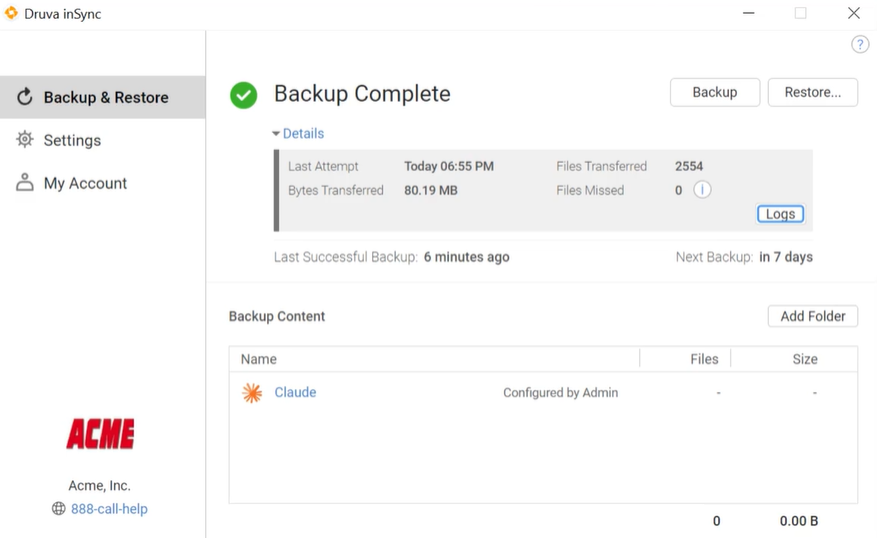Screen dimensions: 877x538
Task: Click the Backup & Restore refresh icon
Action: point(25,97)
